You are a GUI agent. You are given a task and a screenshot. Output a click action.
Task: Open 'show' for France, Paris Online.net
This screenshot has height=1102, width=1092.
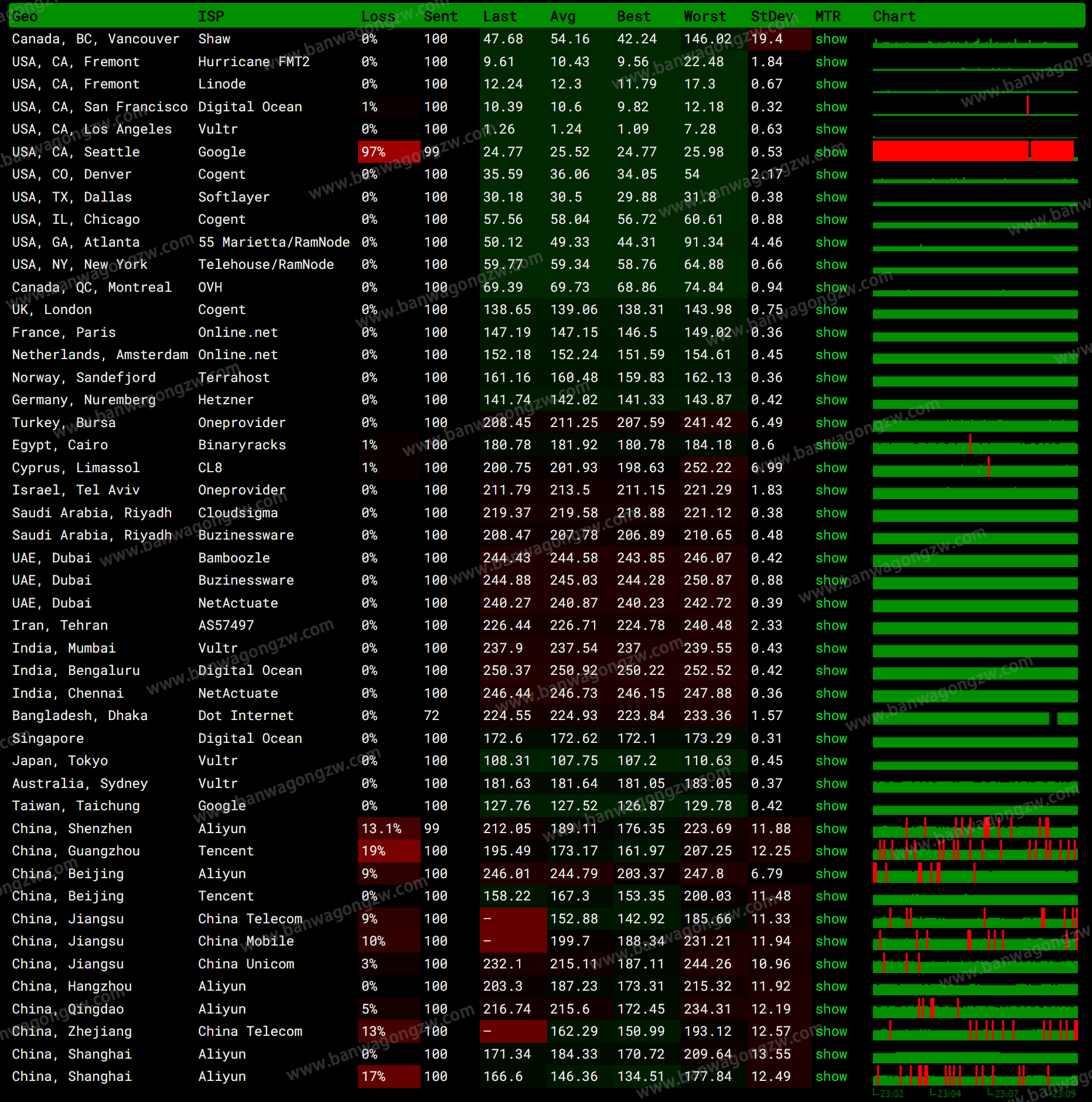point(831,333)
